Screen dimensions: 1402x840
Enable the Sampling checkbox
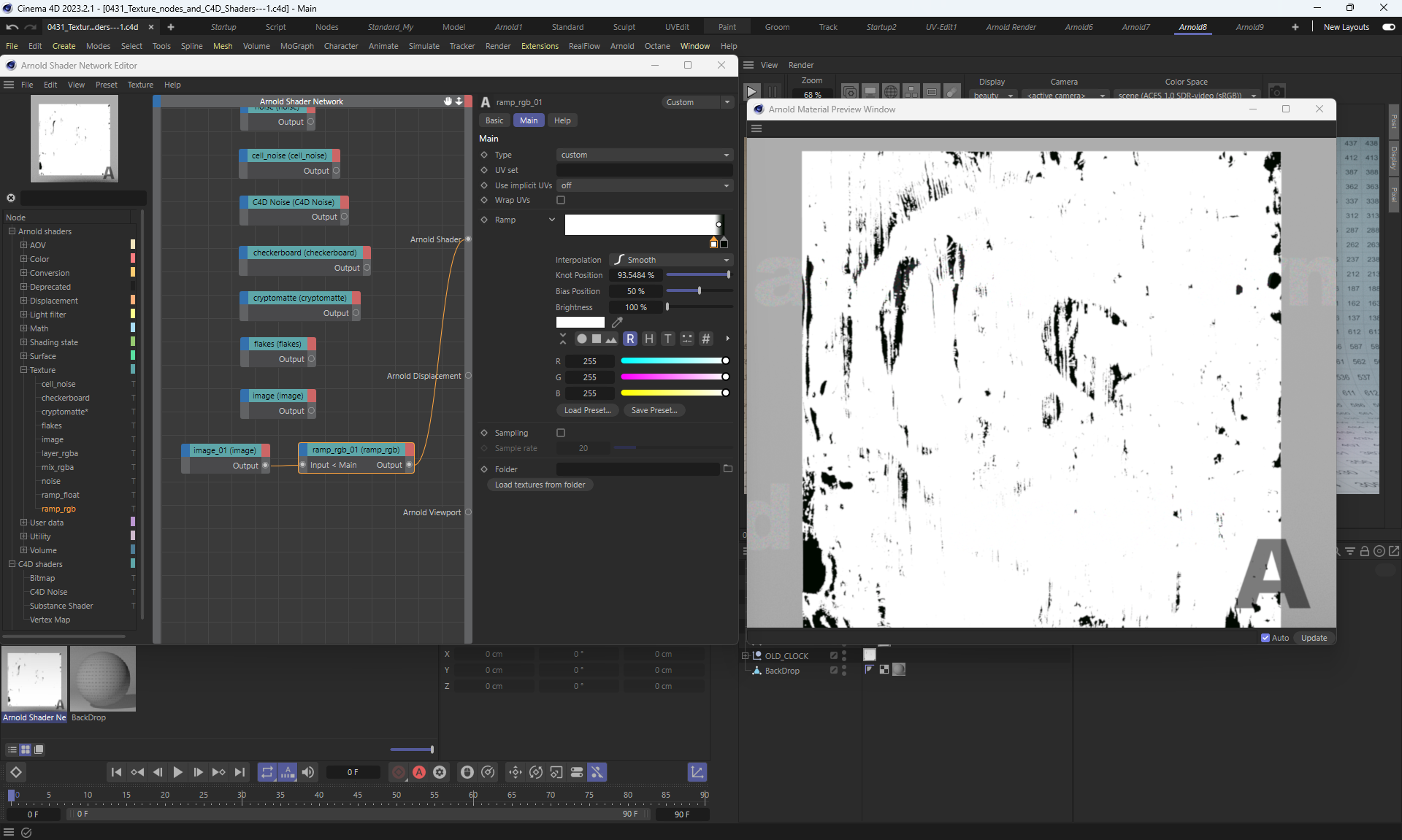pos(561,433)
